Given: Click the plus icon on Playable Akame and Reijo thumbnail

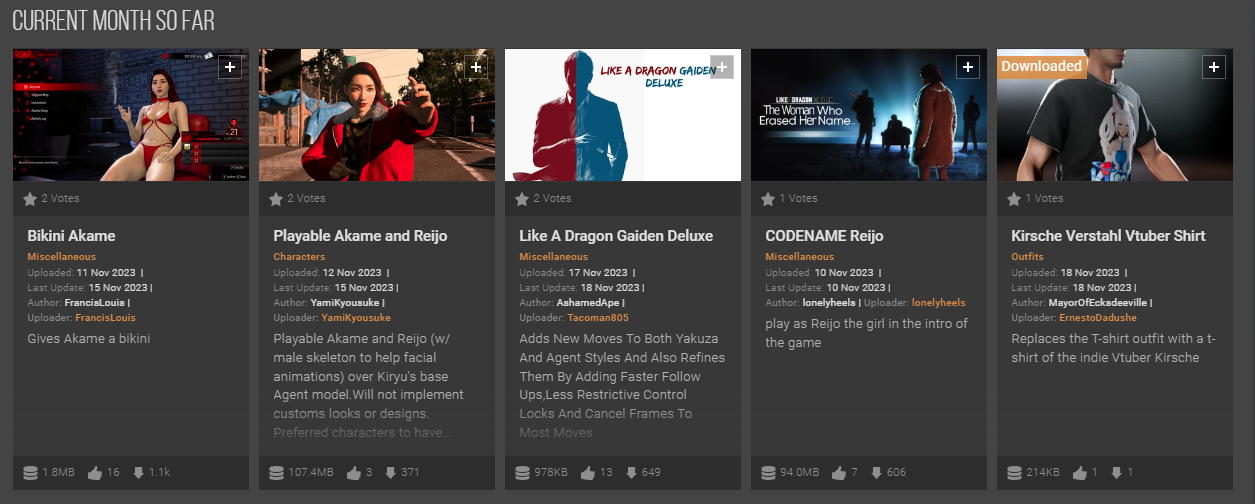Looking at the screenshot, I should click(x=476, y=67).
